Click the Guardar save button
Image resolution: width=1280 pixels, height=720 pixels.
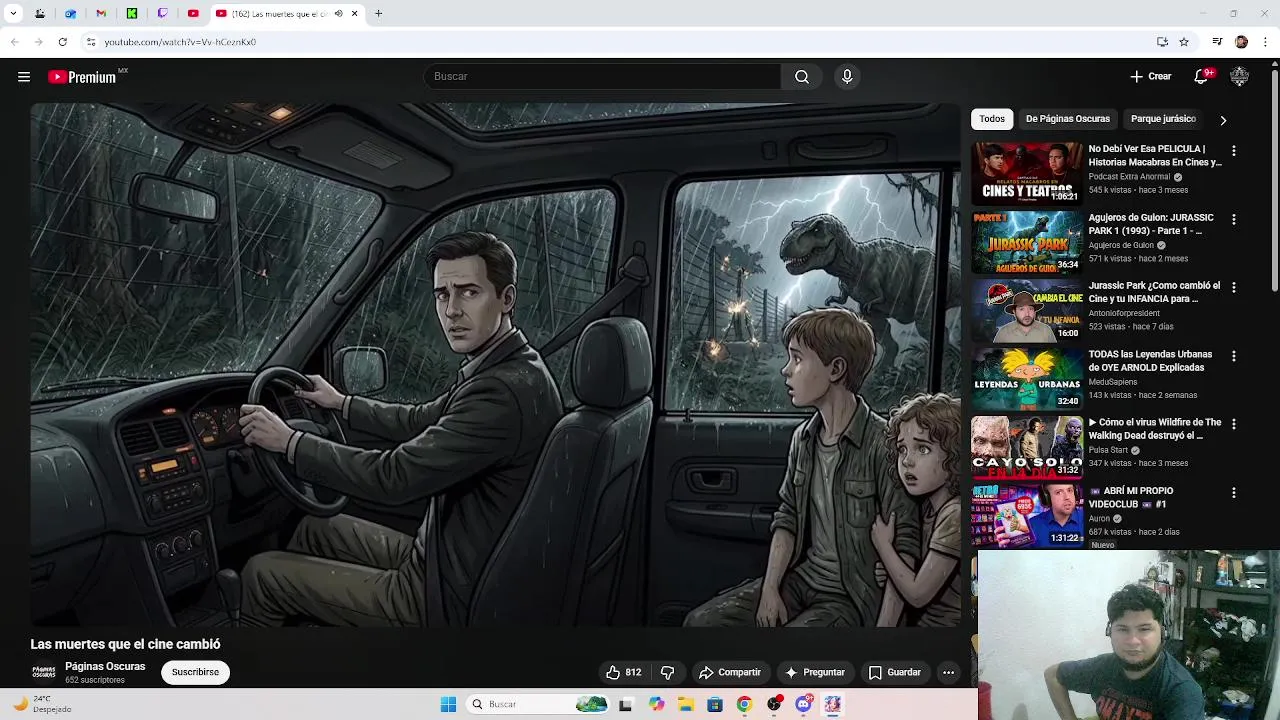895,673
